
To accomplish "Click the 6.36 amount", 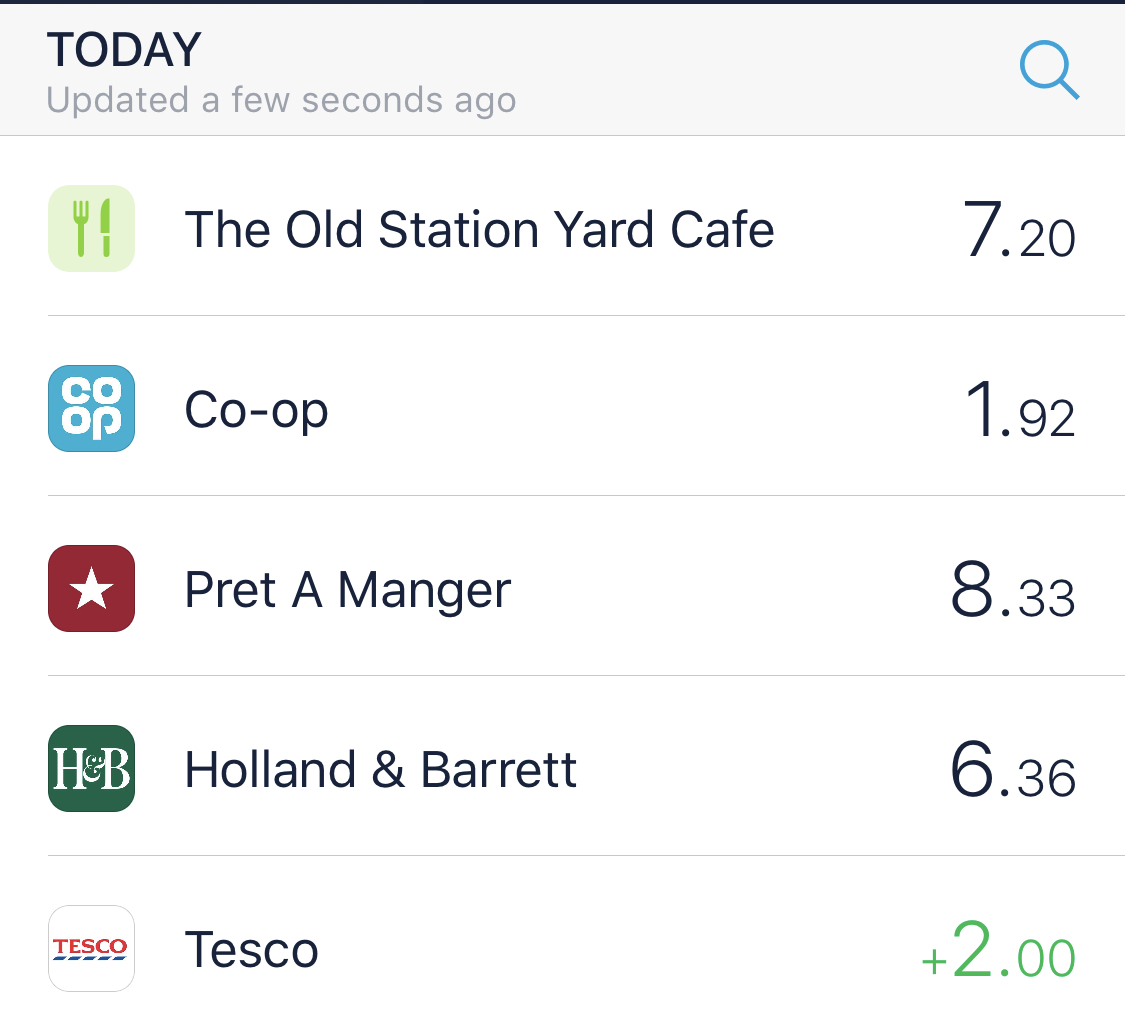I will [x=1012, y=771].
